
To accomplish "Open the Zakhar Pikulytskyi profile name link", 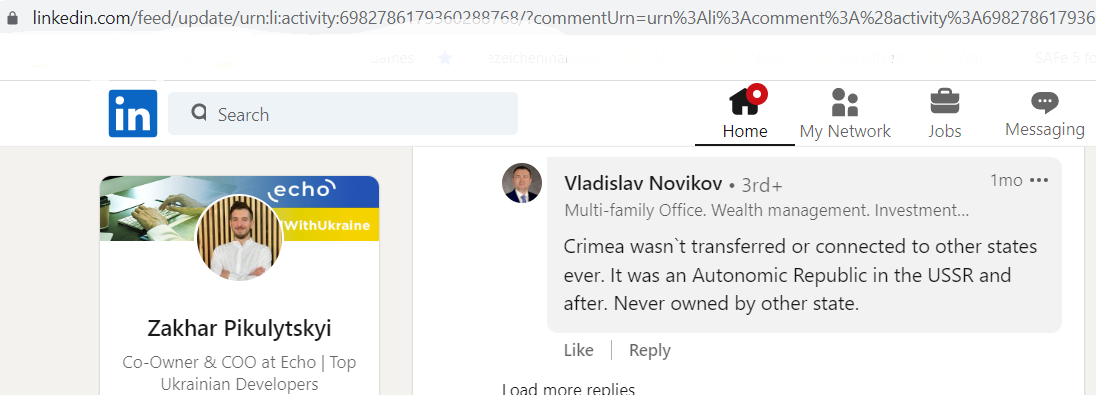I will click(x=239, y=328).
